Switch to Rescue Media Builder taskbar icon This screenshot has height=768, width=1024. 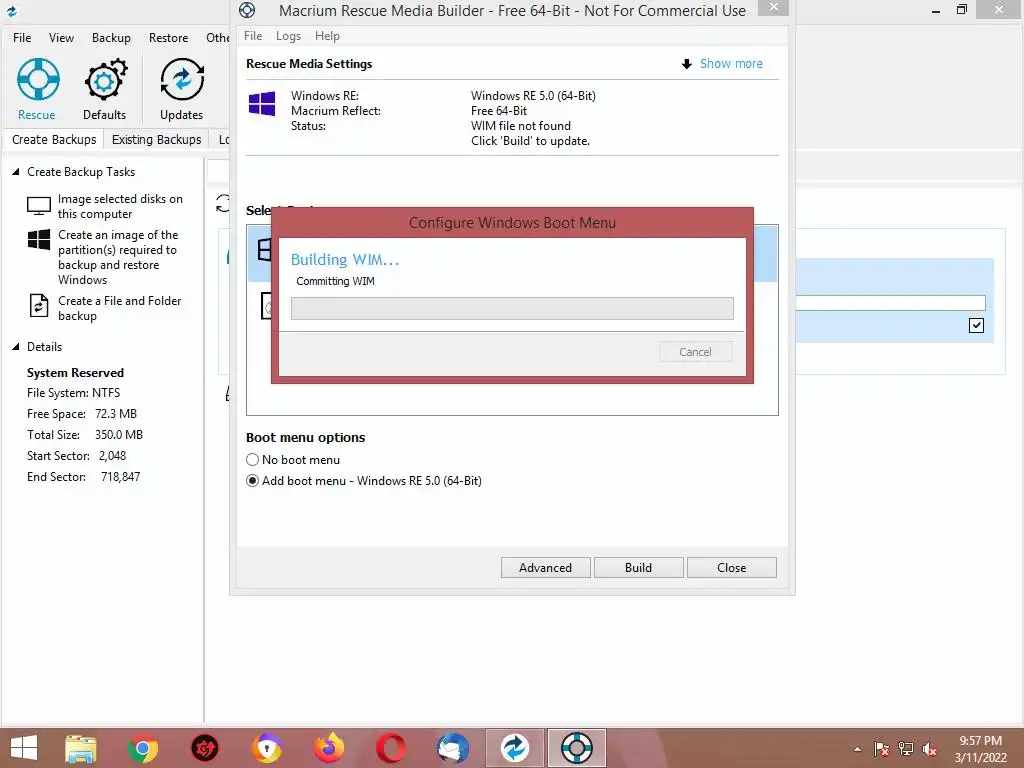[577, 748]
